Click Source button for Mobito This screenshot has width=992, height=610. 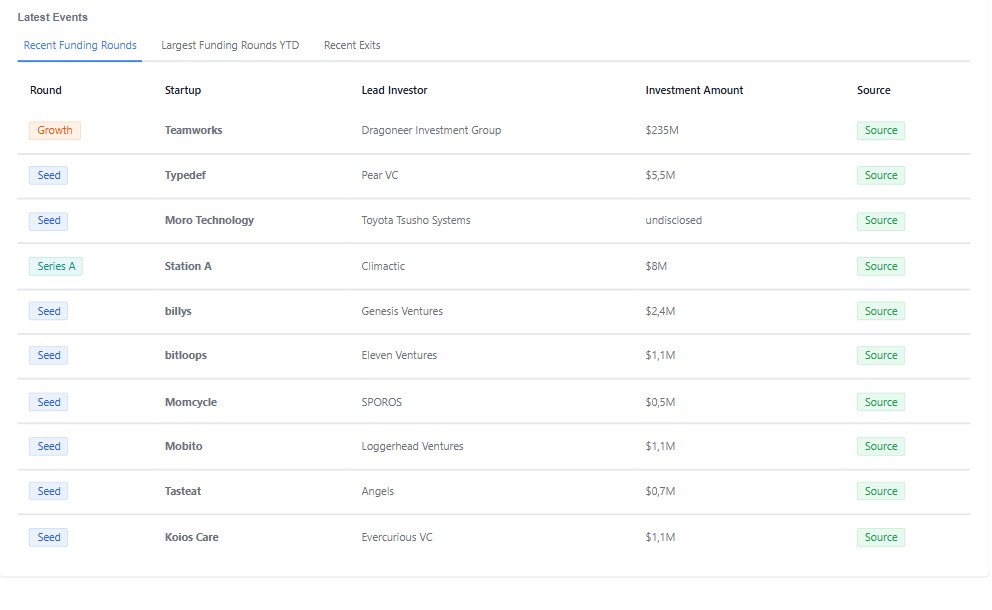(881, 447)
